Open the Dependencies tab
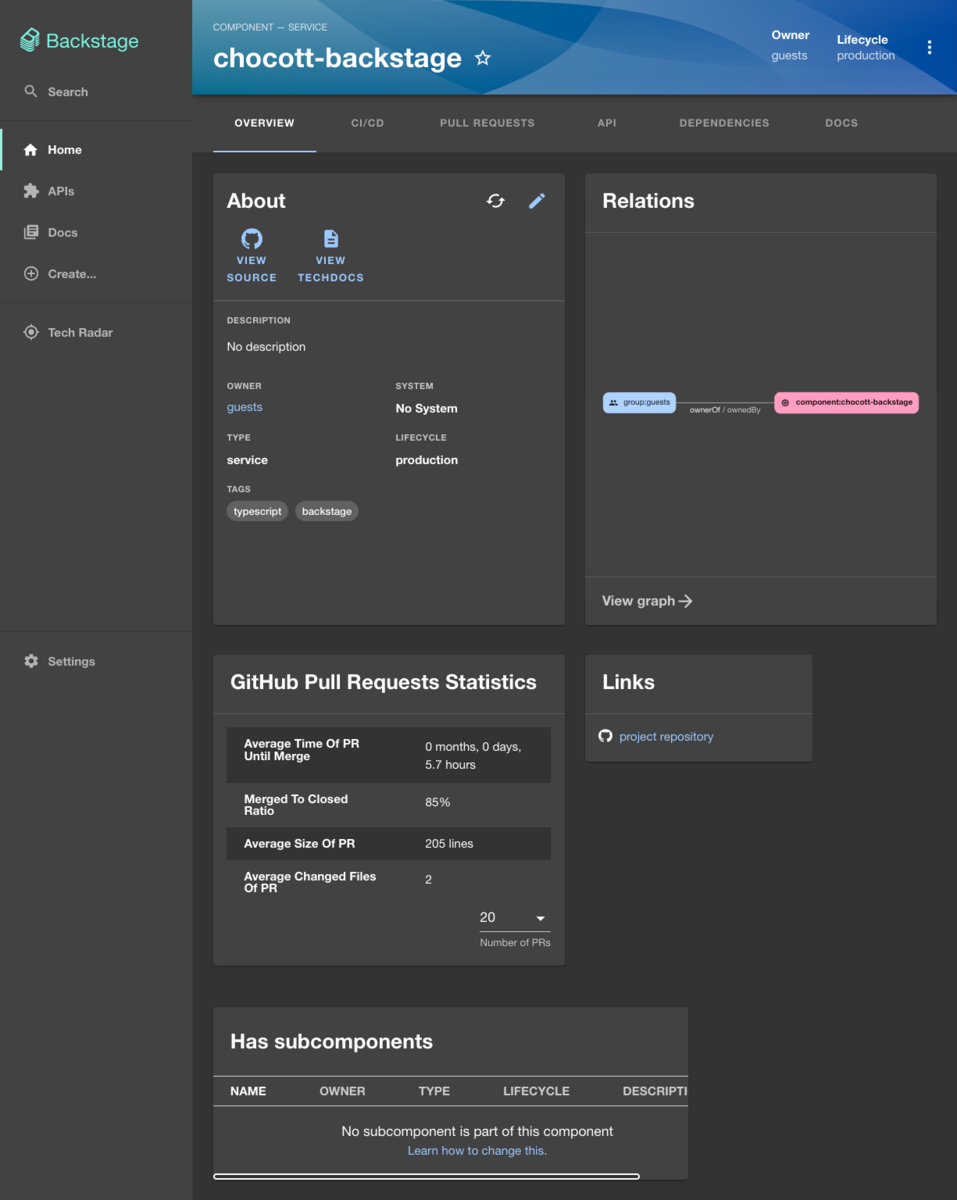The image size is (957, 1200). [x=724, y=123]
